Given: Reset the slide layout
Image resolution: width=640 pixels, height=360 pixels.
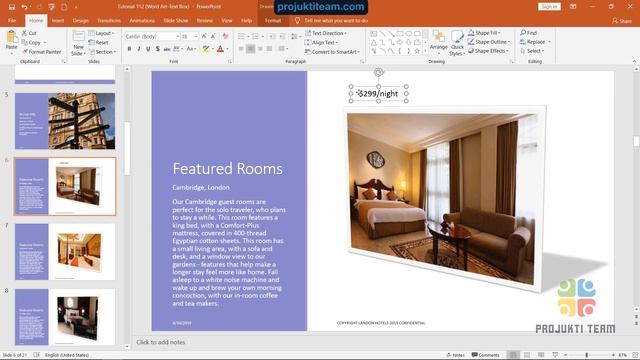Looking at the screenshot, I should [x=98, y=42].
